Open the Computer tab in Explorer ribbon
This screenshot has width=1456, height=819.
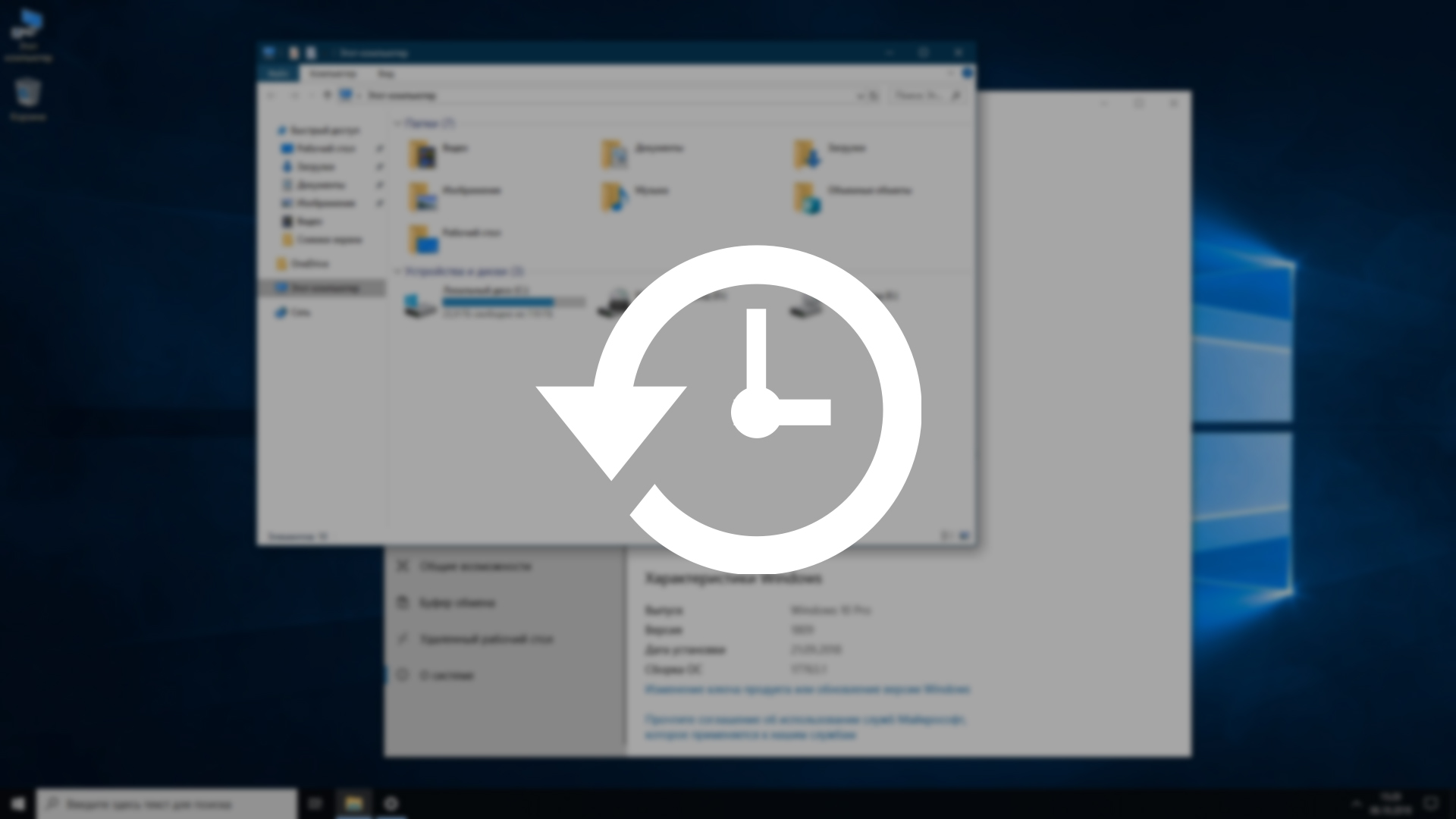click(x=333, y=74)
